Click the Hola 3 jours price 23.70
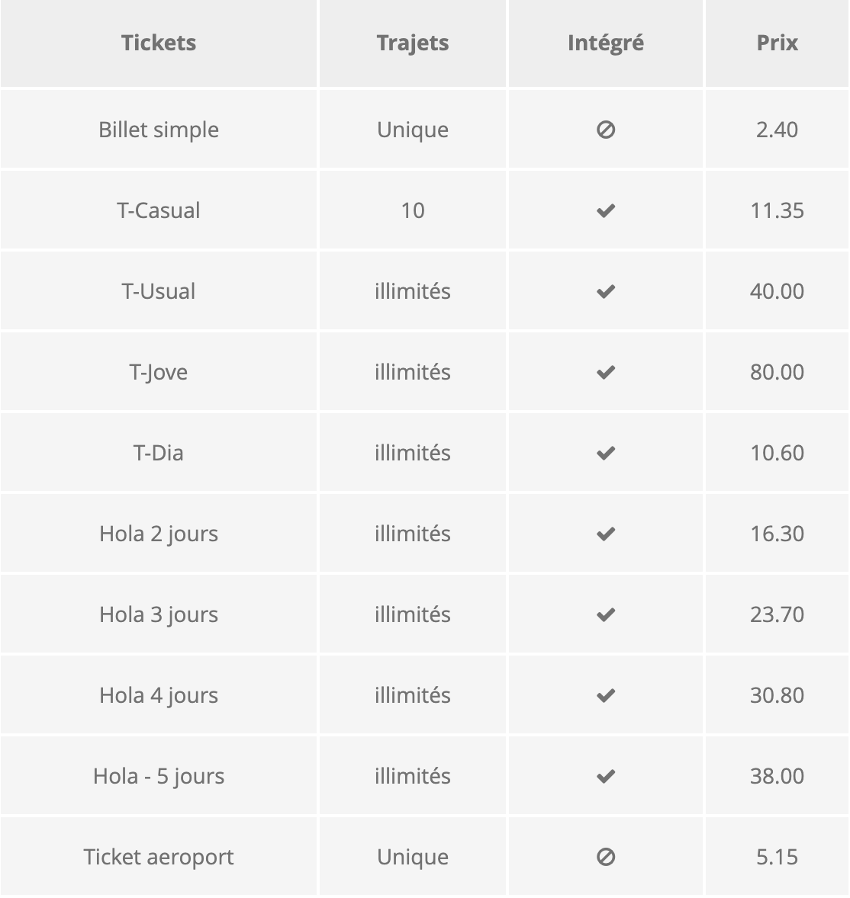This screenshot has height=898, width=850. [x=777, y=615]
